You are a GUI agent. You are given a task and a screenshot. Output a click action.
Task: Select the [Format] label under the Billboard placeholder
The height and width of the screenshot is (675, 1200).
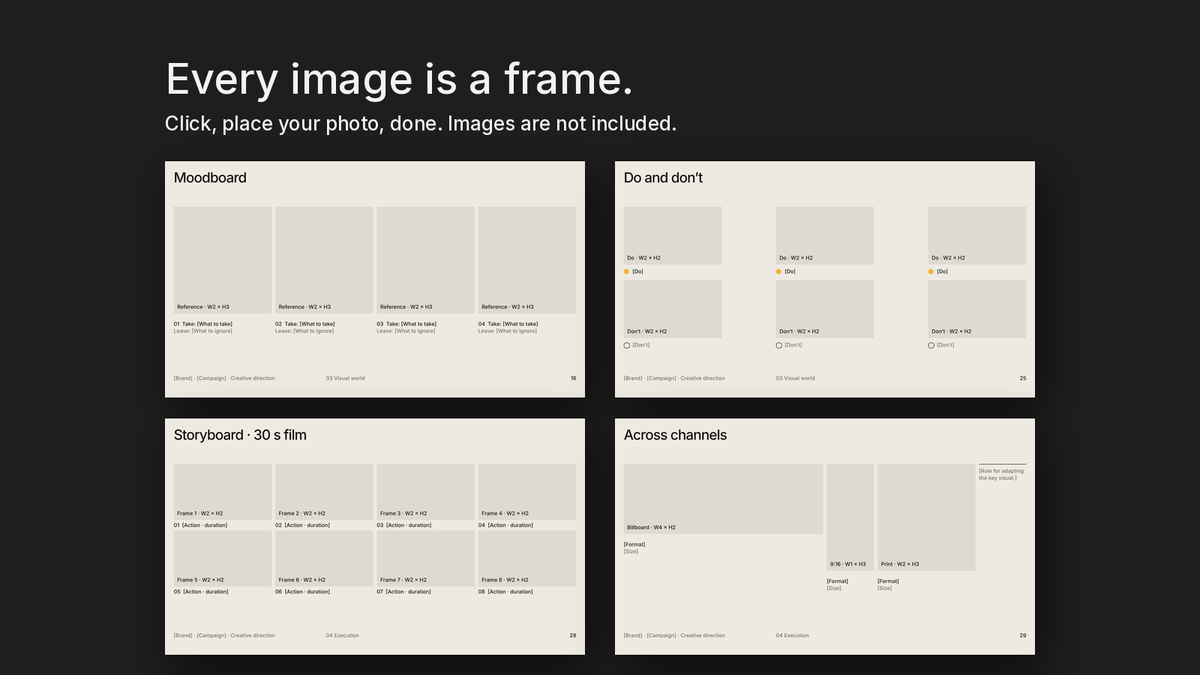634,544
